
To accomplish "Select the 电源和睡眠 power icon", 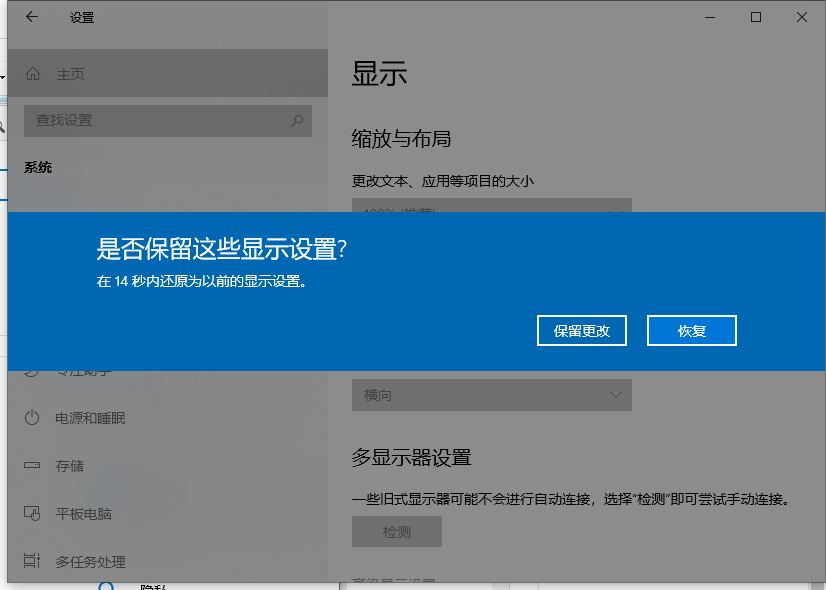I will [30, 418].
